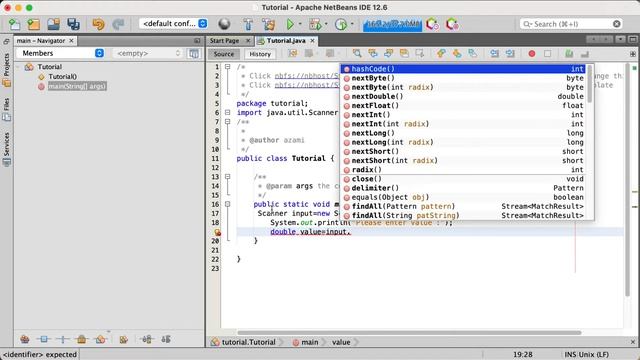Open the empty filter combo box

point(147,53)
